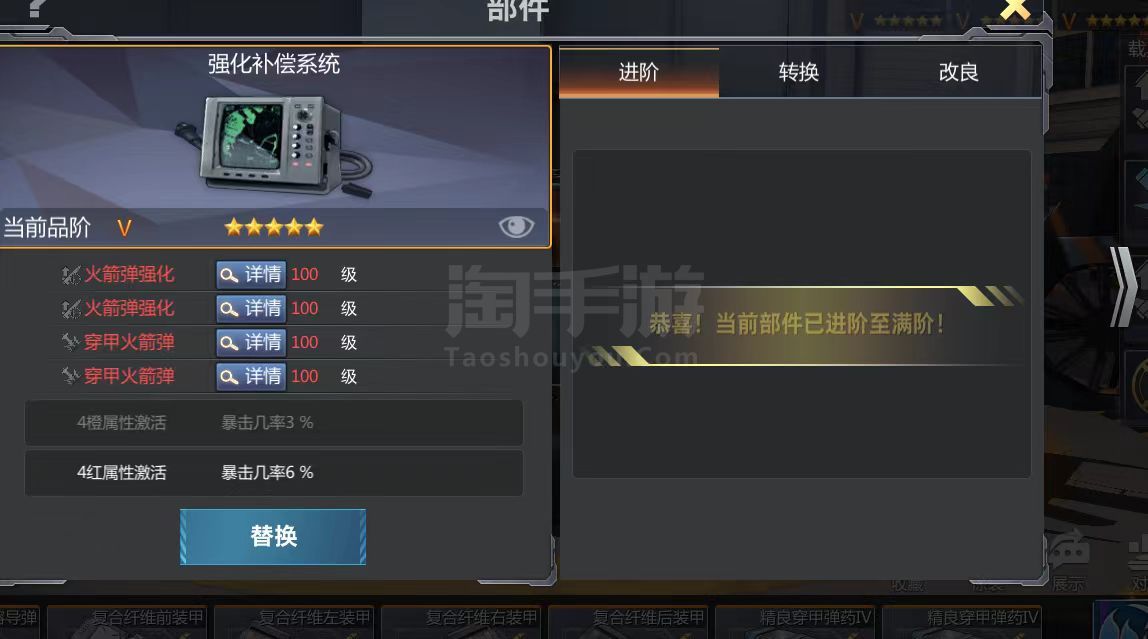Click the first 穿甲火箭弹 missile icon
The width and height of the screenshot is (1148, 639).
(x=70, y=343)
